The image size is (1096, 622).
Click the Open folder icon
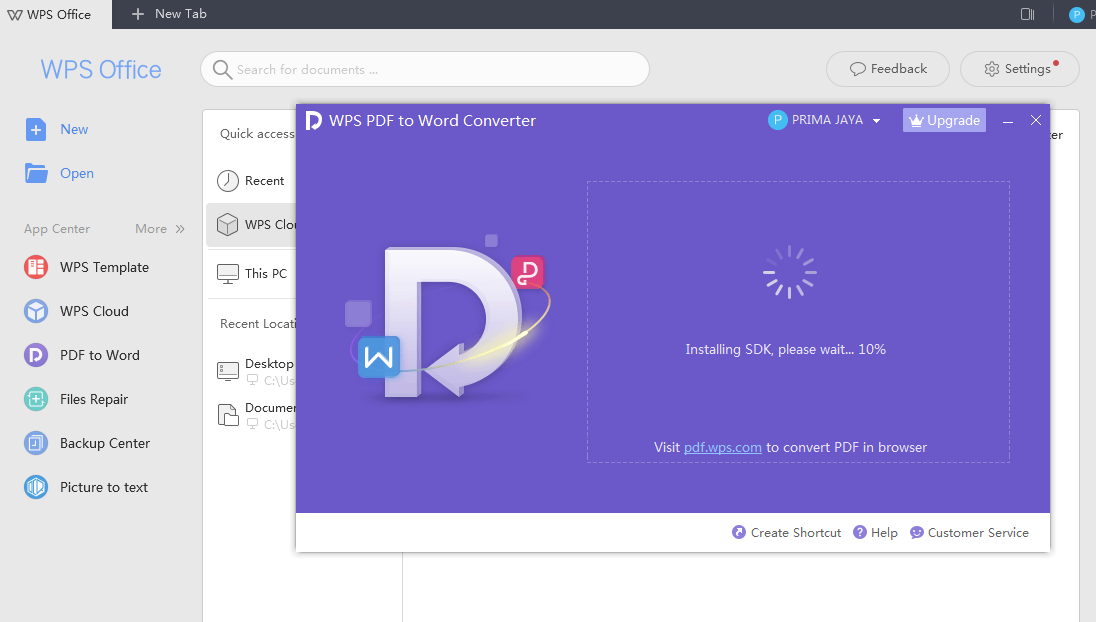[36, 173]
